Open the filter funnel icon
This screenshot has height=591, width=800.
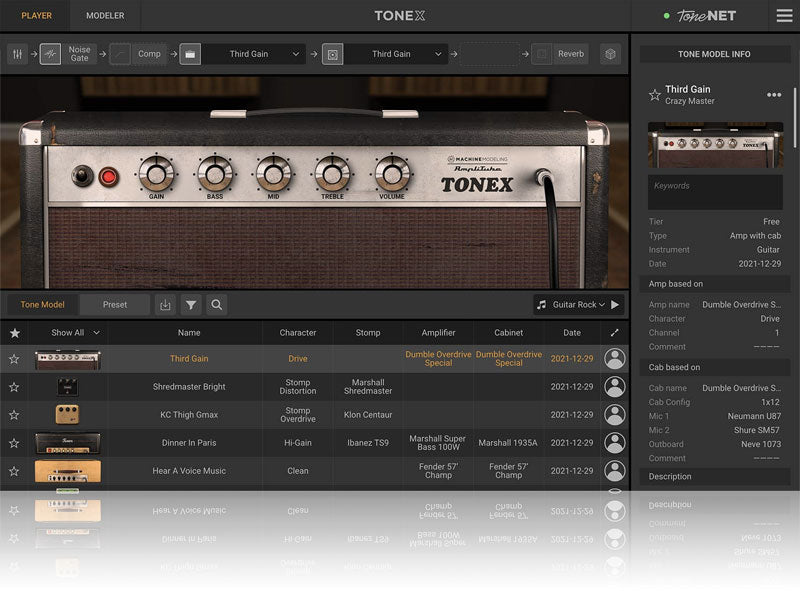point(191,305)
